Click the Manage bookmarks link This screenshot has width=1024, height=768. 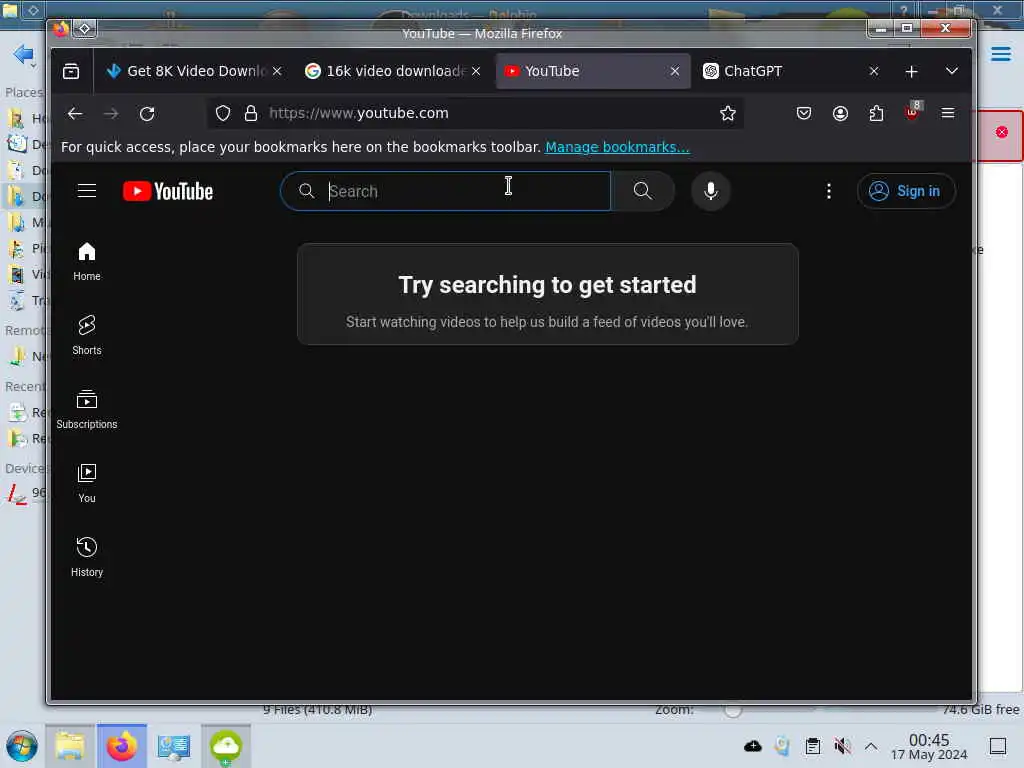[x=617, y=147]
